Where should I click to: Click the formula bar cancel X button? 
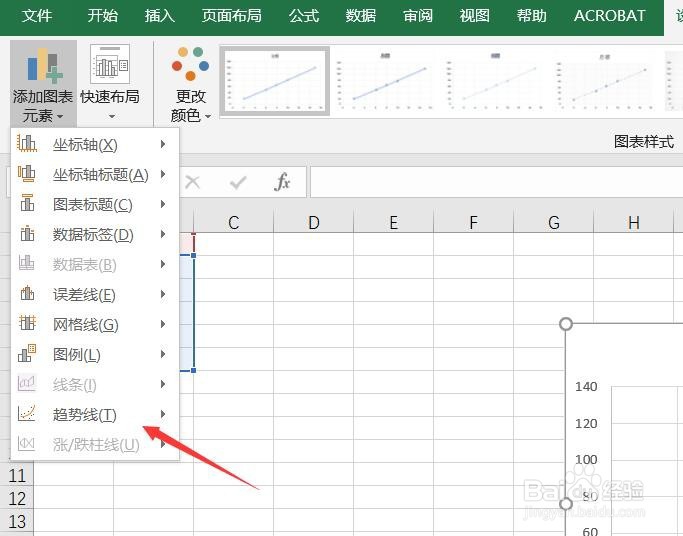click(193, 182)
